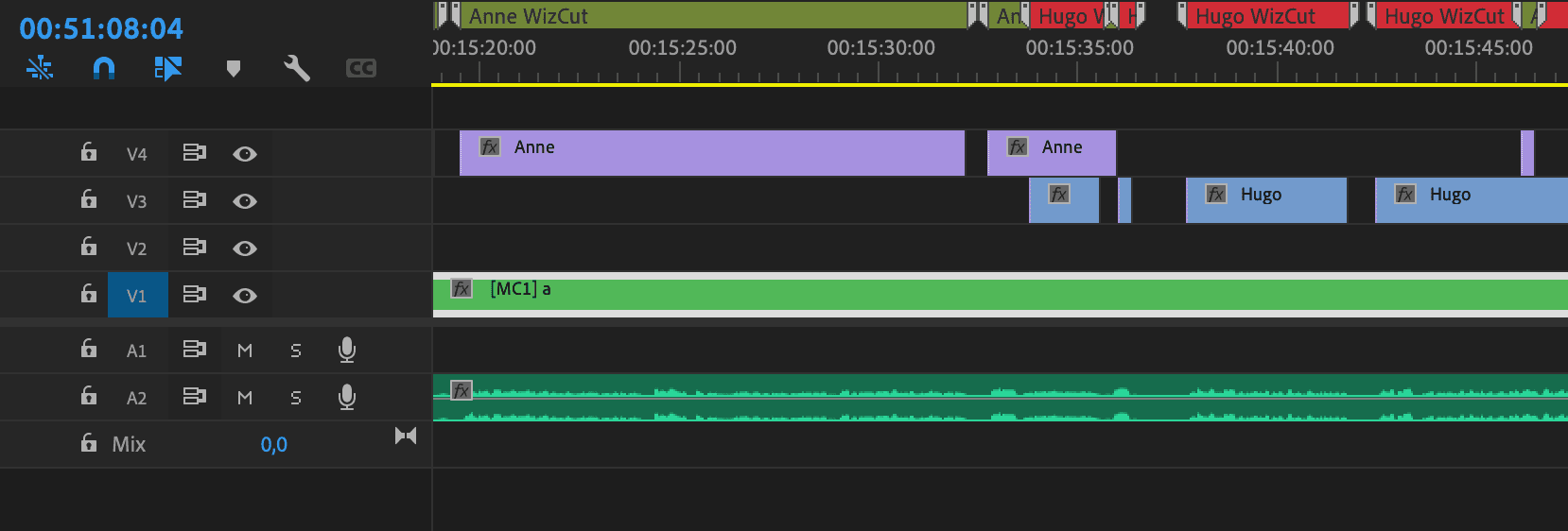The height and width of the screenshot is (531, 1568).
Task: Hide track V3 output eye
Action: (x=245, y=201)
